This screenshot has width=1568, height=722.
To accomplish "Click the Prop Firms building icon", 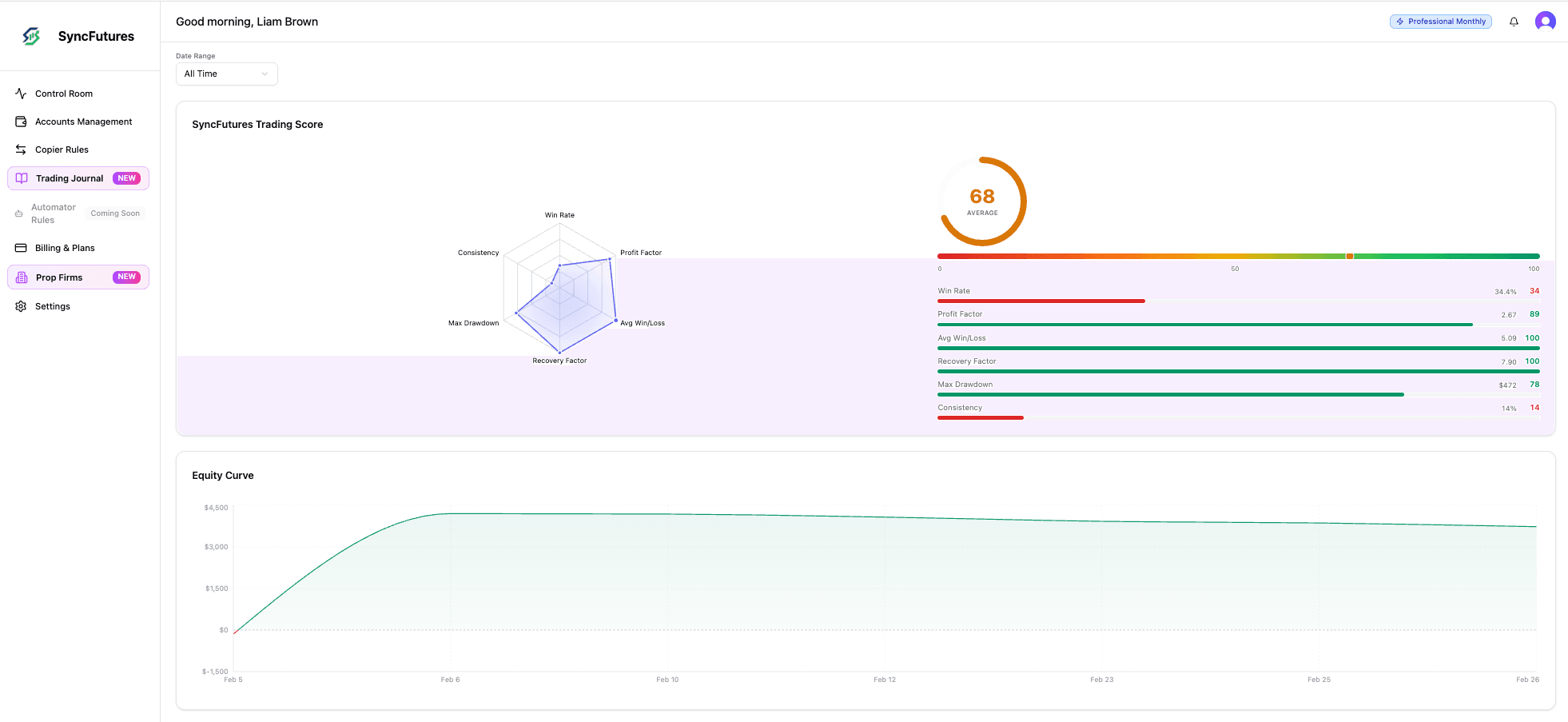I will coord(22,277).
